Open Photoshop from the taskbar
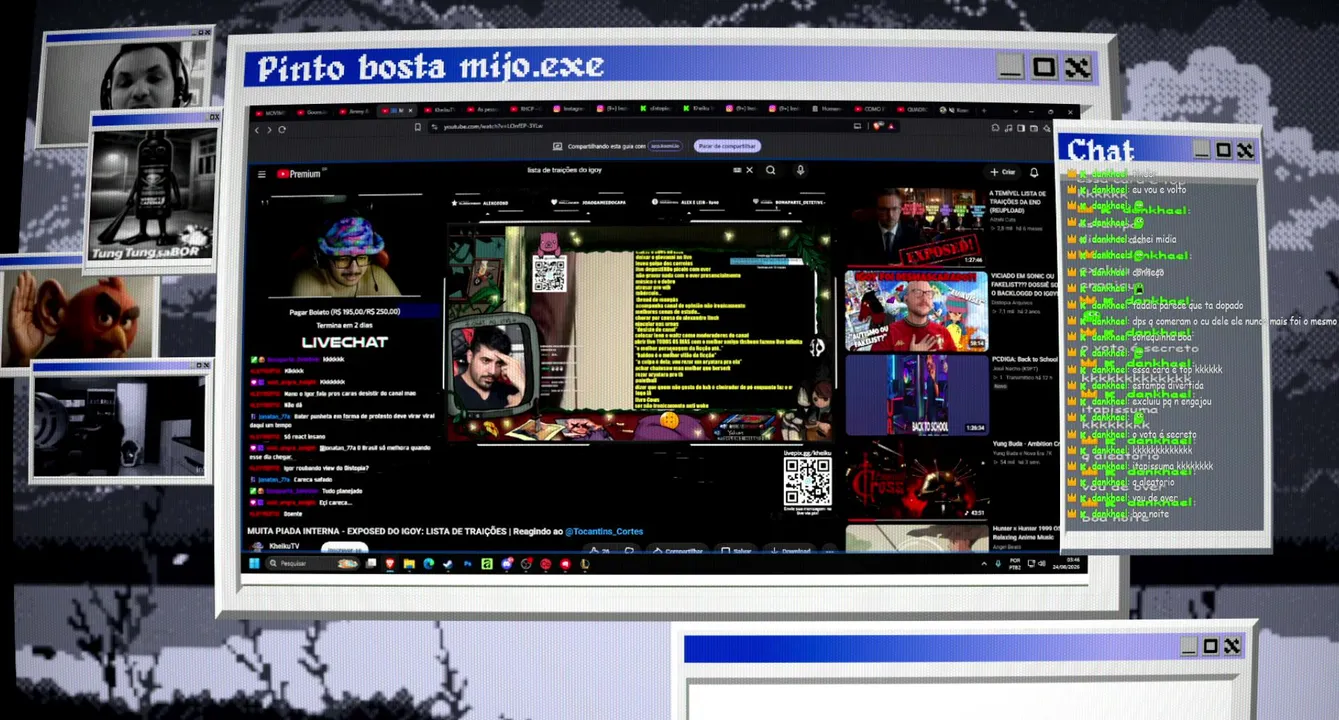1339x720 pixels. point(467,564)
